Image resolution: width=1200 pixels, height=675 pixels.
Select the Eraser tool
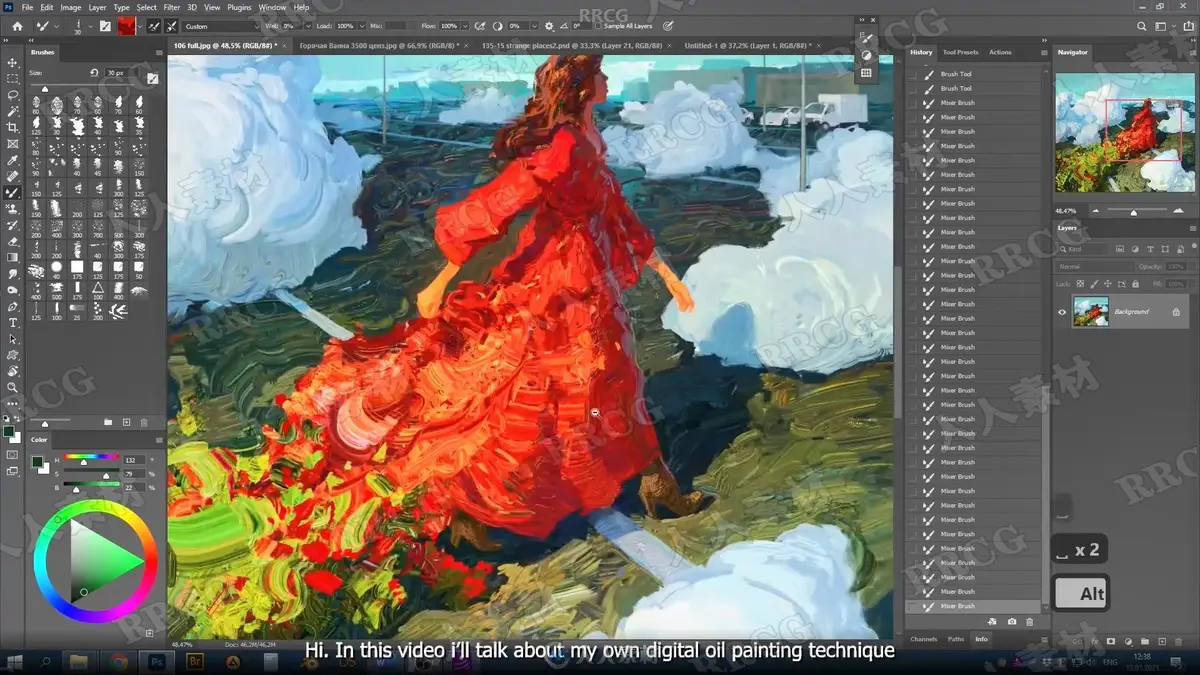[x=13, y=241]
